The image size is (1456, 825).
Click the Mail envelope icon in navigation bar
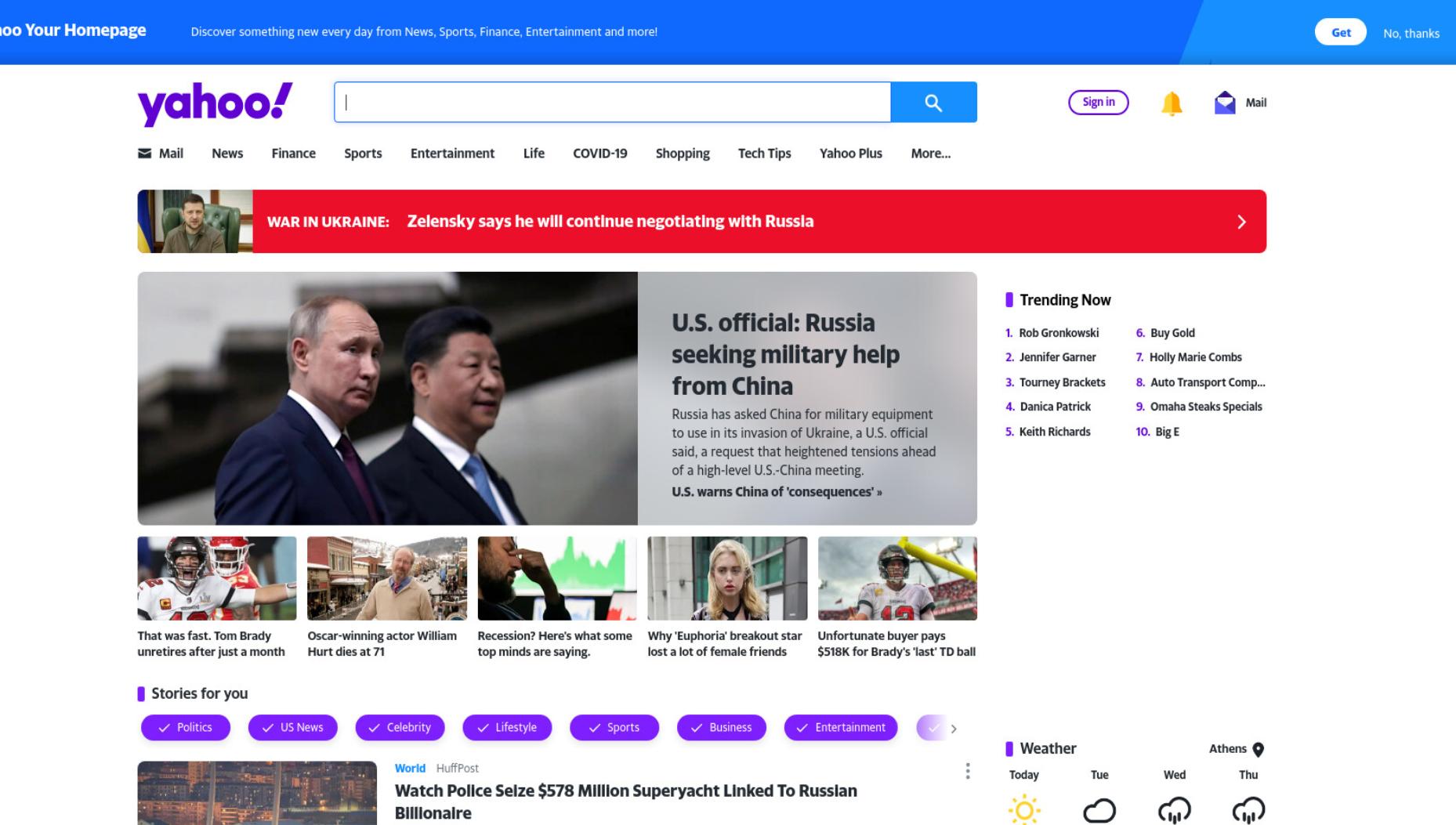144,154
